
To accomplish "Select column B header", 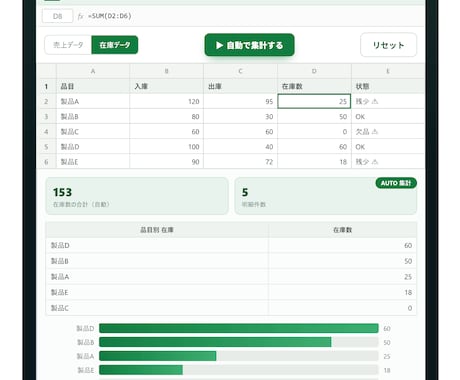I will click(x=167, y=71).
